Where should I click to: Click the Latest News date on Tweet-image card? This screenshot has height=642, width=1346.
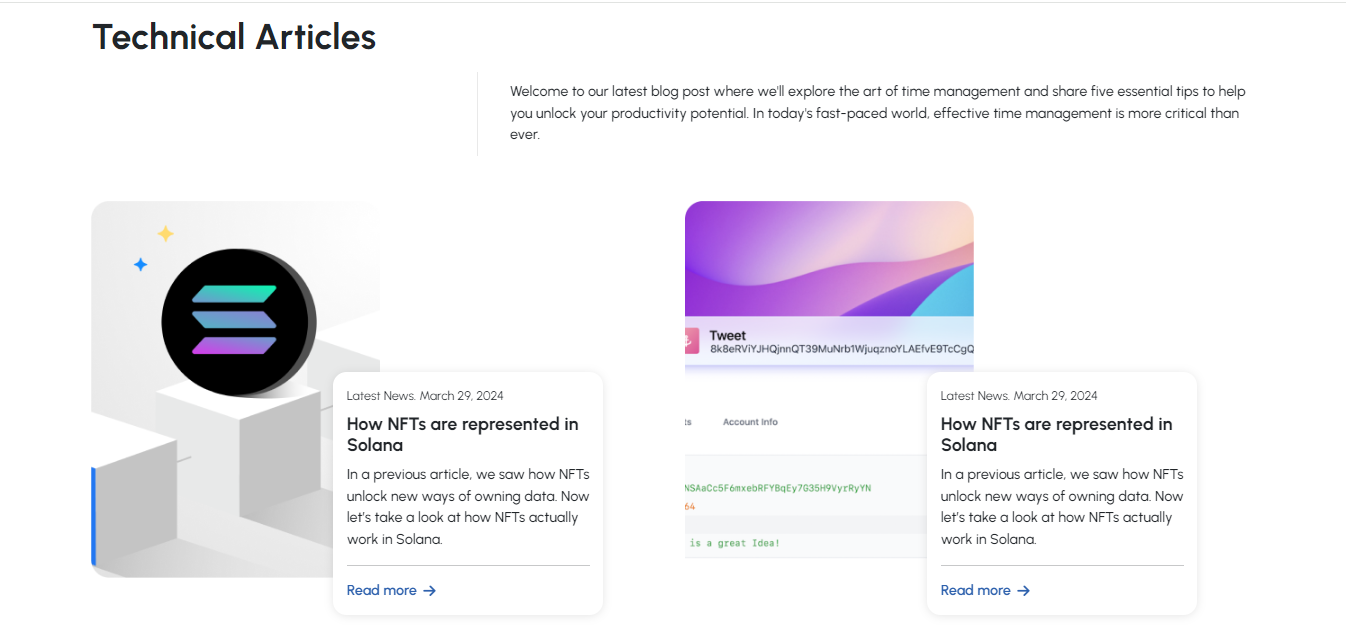[x=1019, y=396]
